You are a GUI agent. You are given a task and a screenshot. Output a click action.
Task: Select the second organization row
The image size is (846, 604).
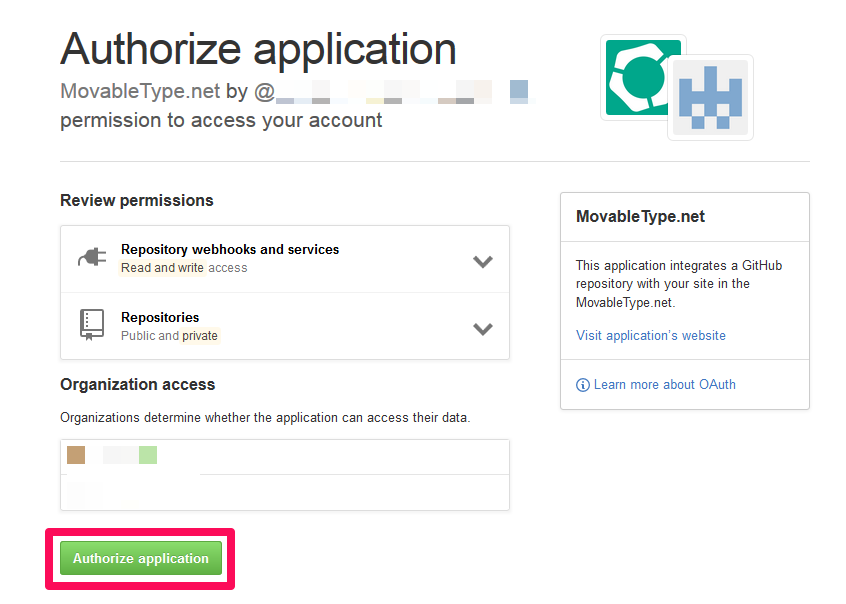coord(284,492)
